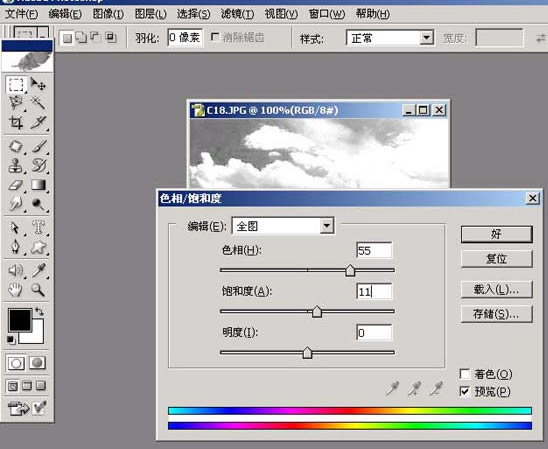Open the 编辑 全图 dropdown
548x449 pixels.
[x=327, y=226]
